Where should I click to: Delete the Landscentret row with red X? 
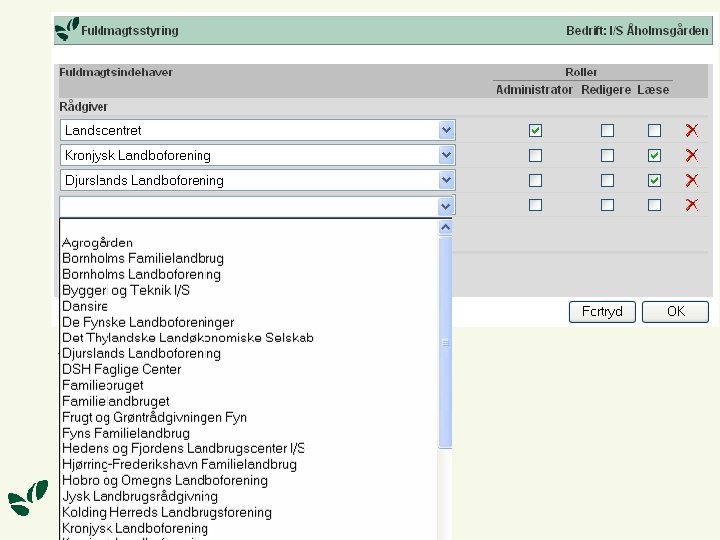(x=692, y=130)
